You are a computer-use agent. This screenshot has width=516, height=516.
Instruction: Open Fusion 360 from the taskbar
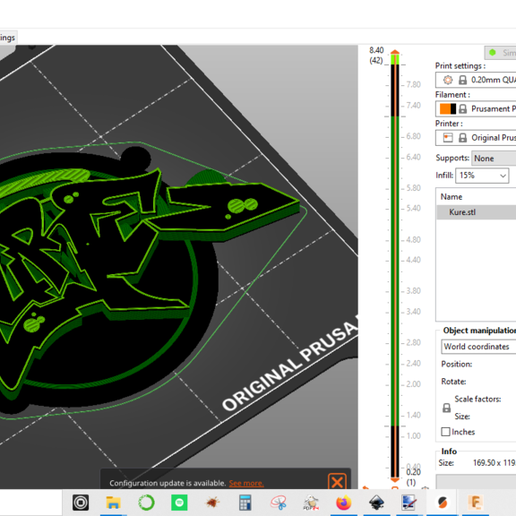coord(476,502)
